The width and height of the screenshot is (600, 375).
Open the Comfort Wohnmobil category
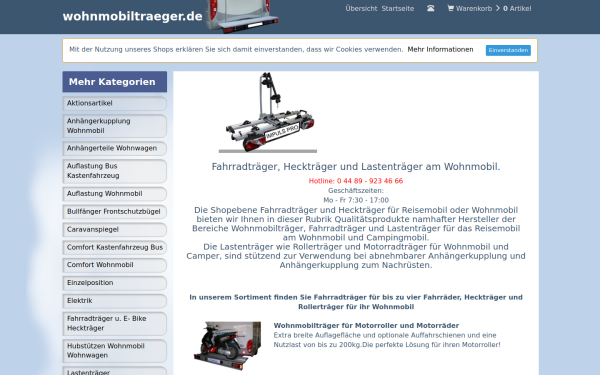point(114,265)
